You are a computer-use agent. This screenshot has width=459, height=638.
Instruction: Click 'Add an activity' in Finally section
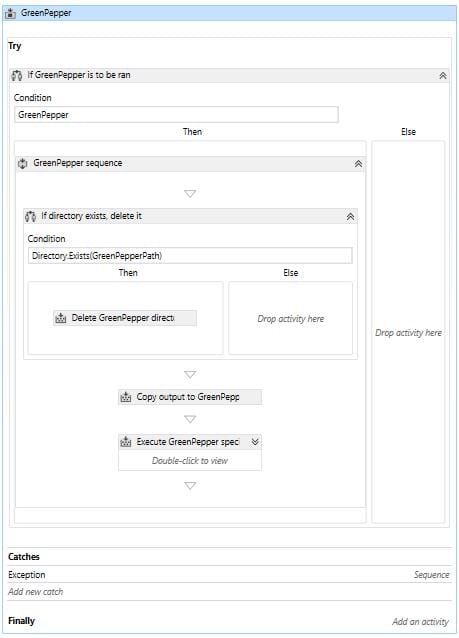pyautogui.click(x=420, y=622)
